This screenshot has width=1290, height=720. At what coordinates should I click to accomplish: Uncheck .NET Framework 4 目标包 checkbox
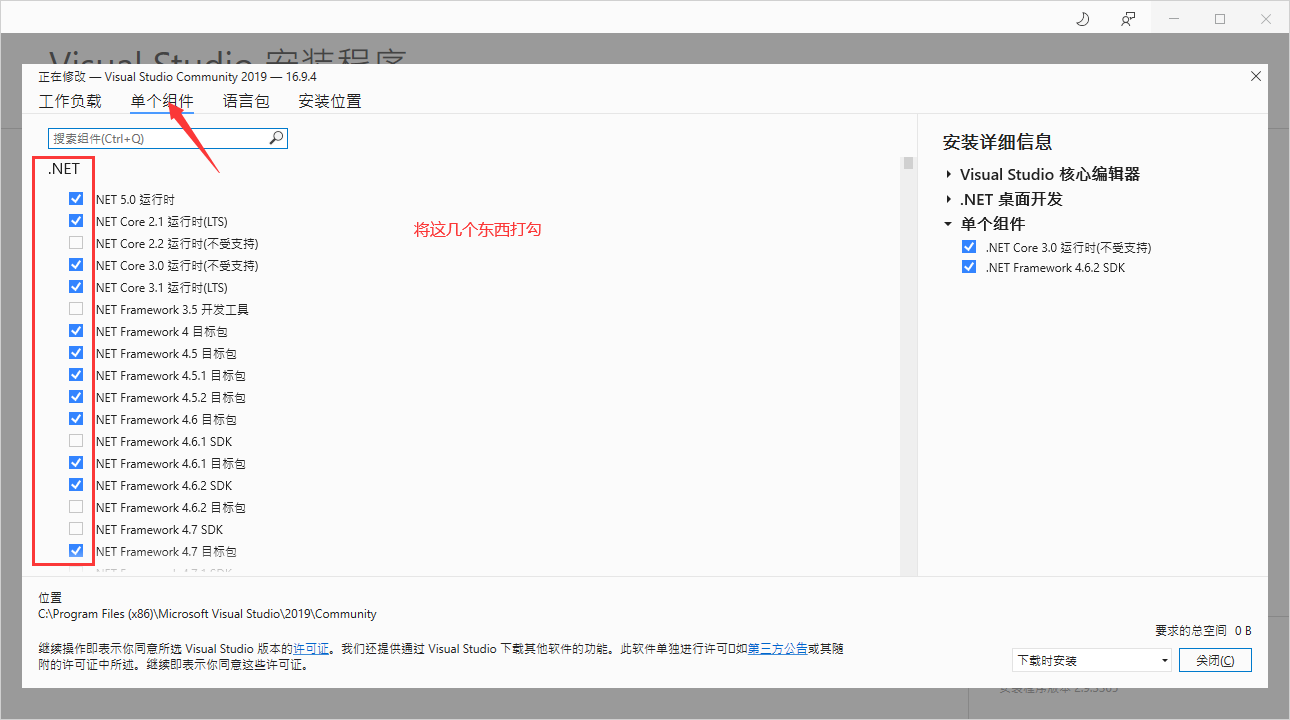(x=76, y=331)
